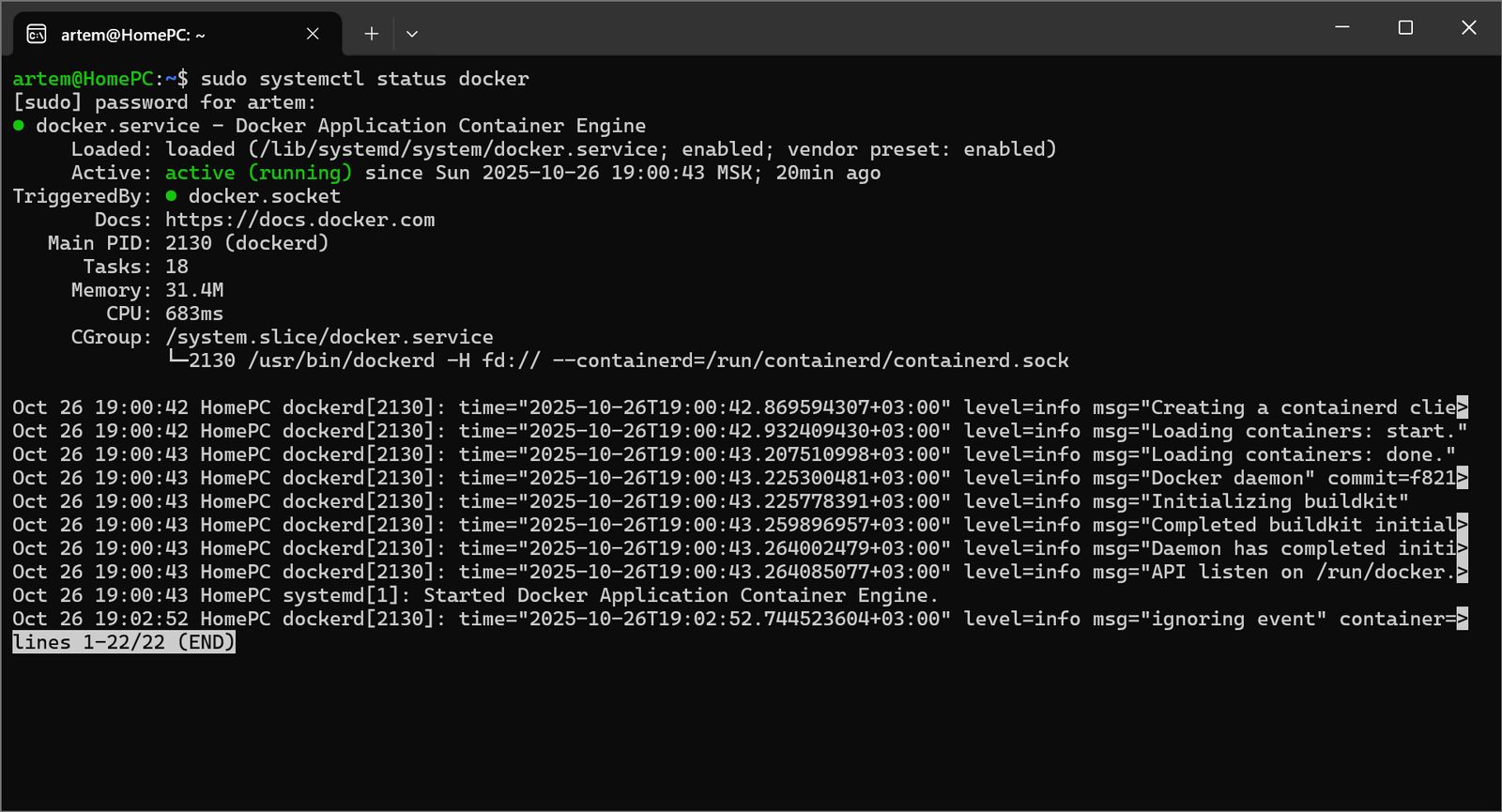Viewport: 1502px width, 812px height.
Task: Close the terminal window
Action: [1469, 27]
